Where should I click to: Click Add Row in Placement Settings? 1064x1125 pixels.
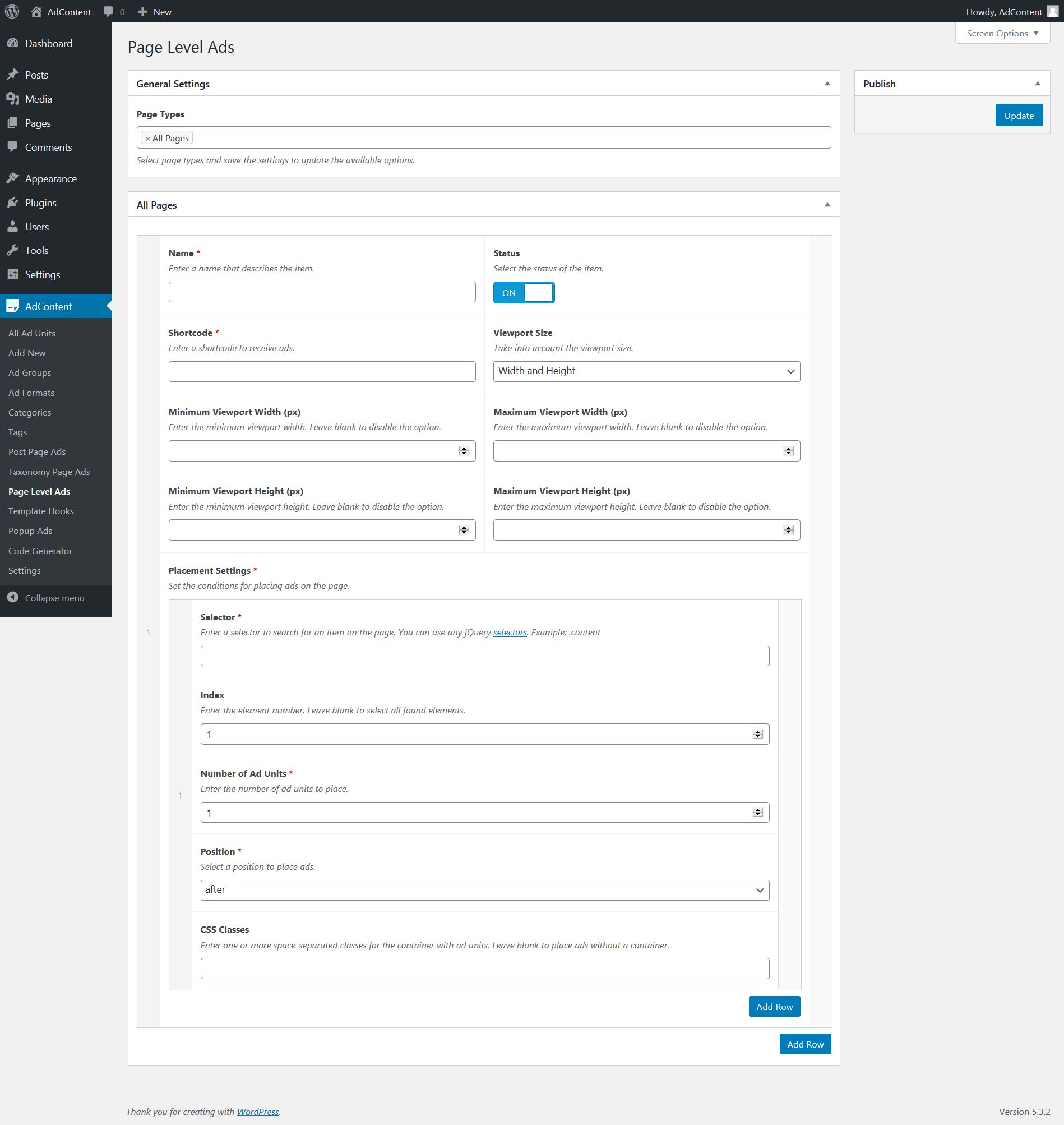pos(774,1007)
